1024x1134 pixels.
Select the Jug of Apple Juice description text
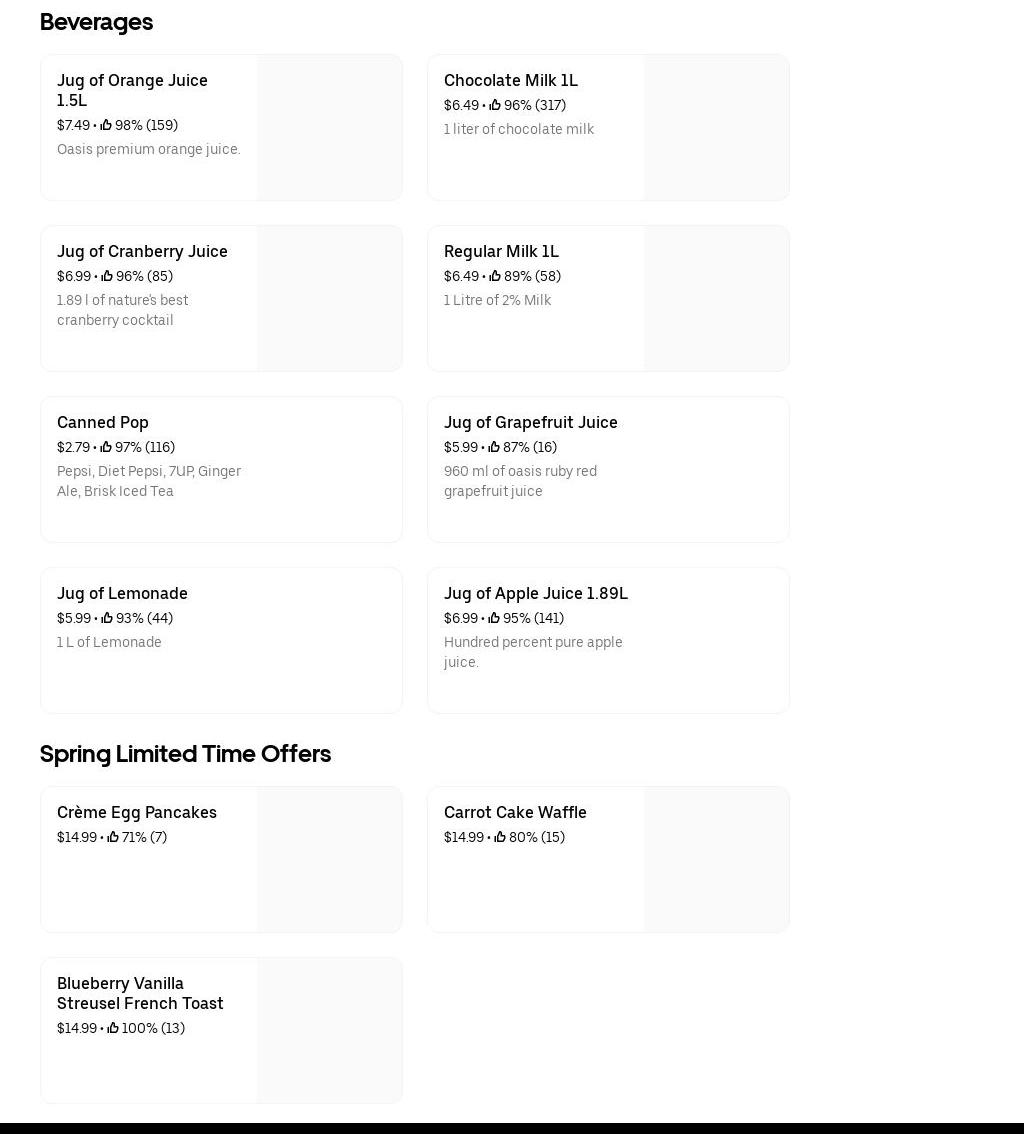click(533, 652)
